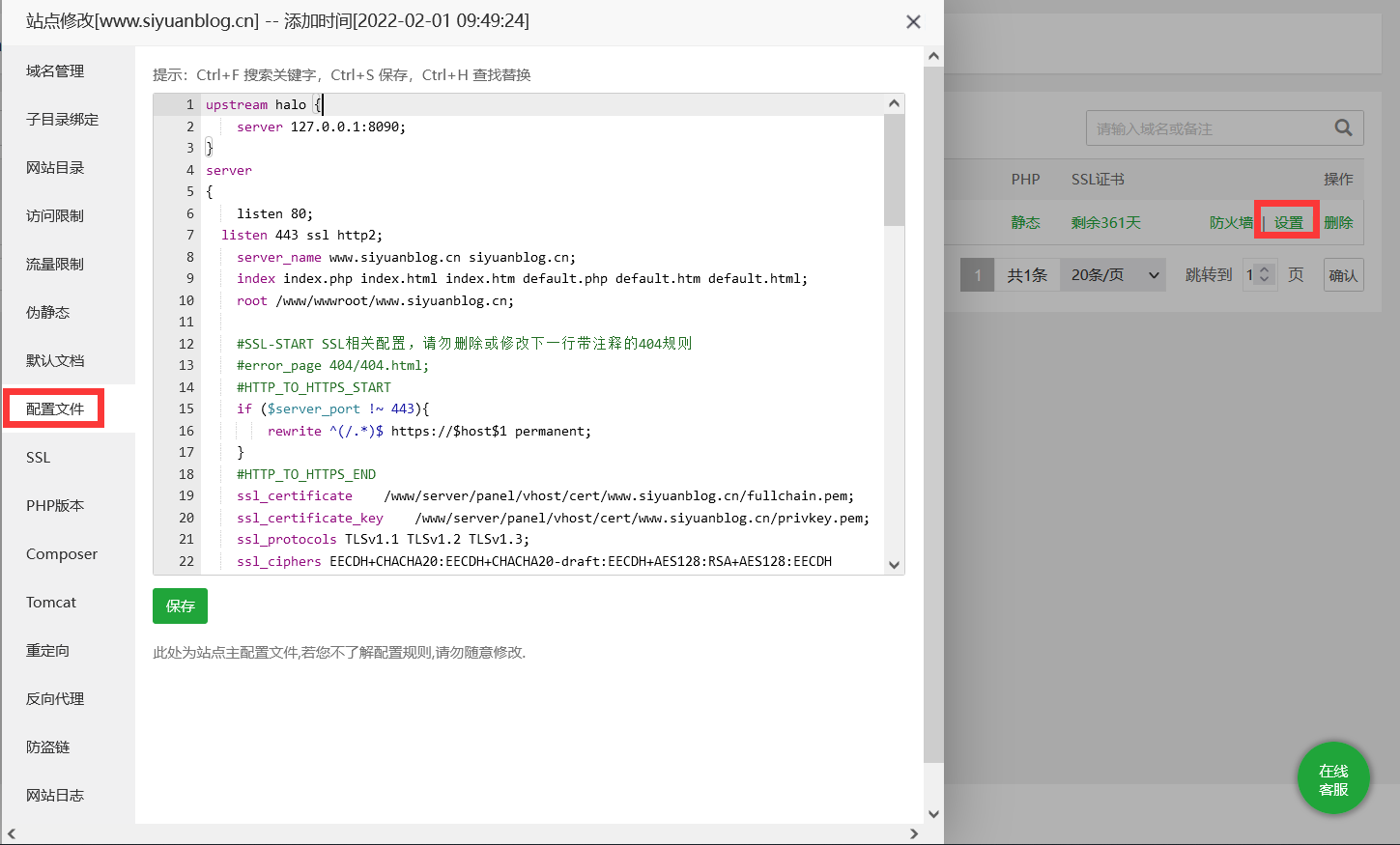The image size is (1400, 845).
Task: Click the 'root /www/wwwroot' line
Action: [x=375, y=300]
